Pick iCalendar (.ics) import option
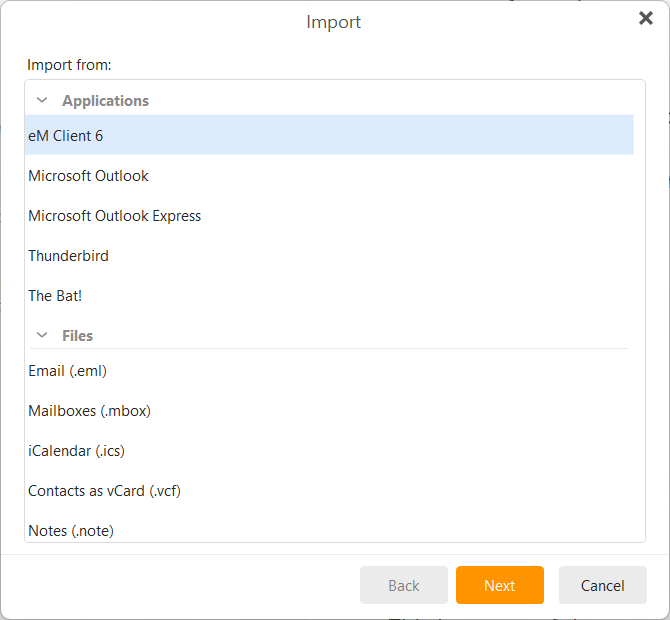The width and height of the screenshot is (670, 620). click(329, 451)
